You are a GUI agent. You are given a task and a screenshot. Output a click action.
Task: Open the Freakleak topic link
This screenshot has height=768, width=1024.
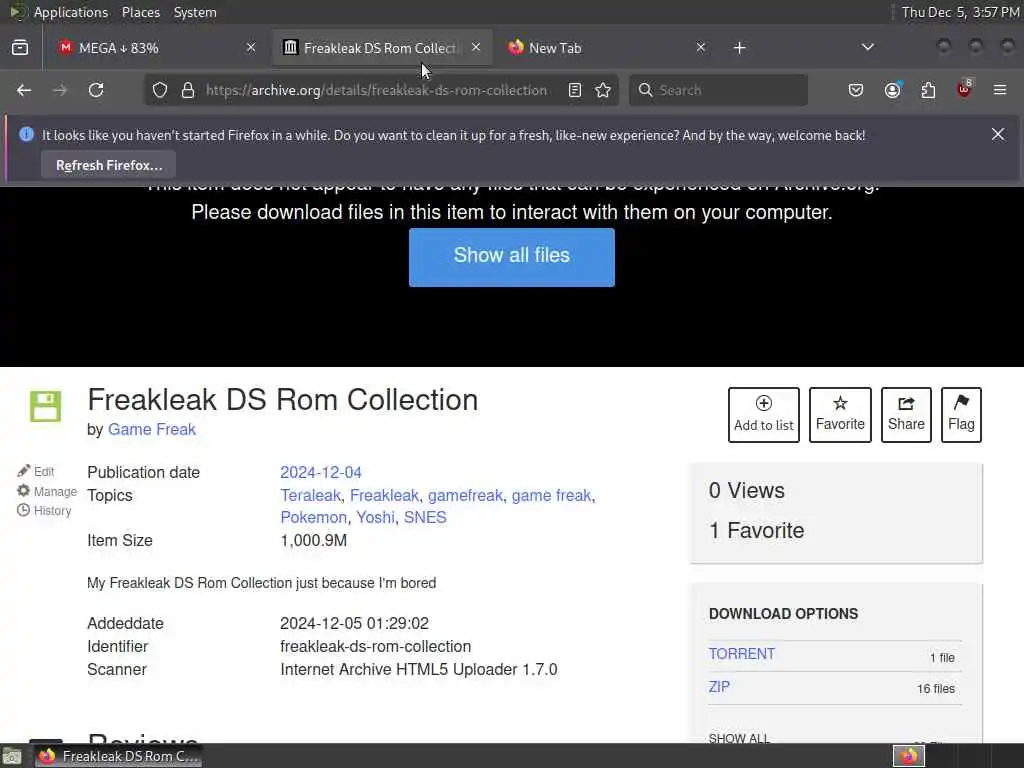click(384, 496)
